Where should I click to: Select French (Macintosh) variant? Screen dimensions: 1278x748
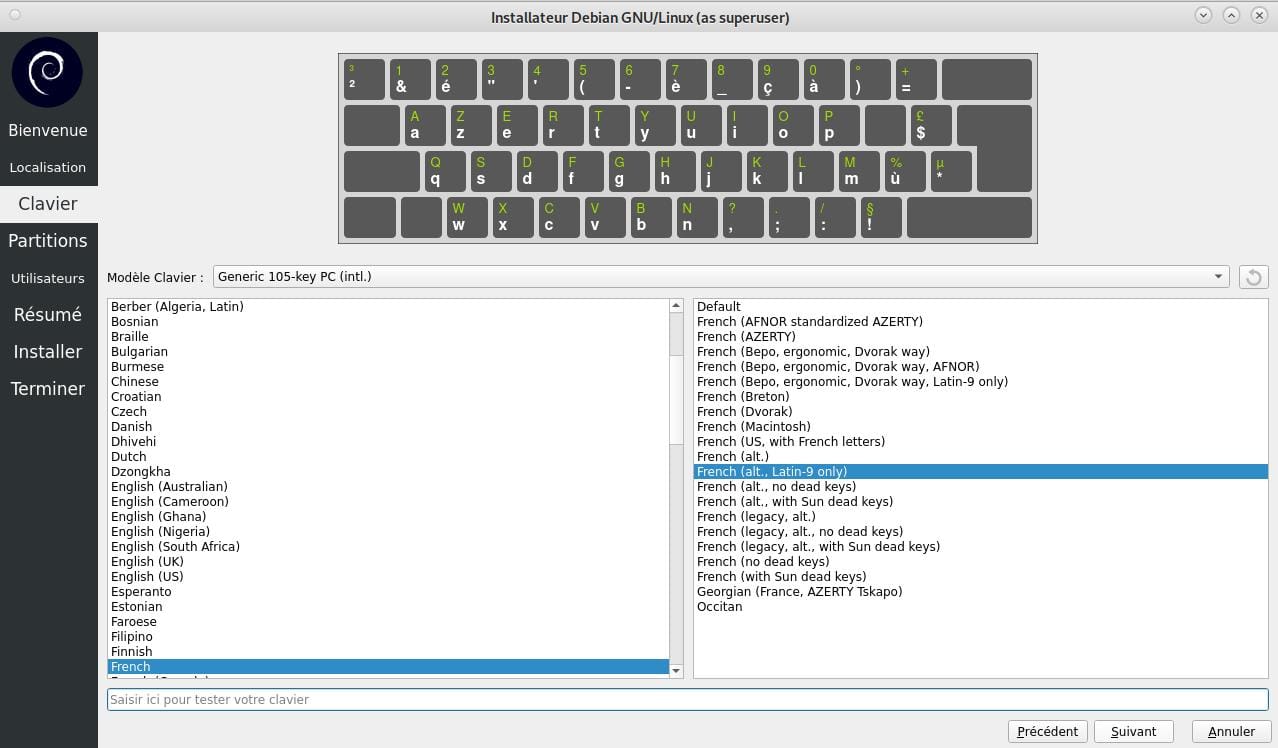click(x=753, y=427)
